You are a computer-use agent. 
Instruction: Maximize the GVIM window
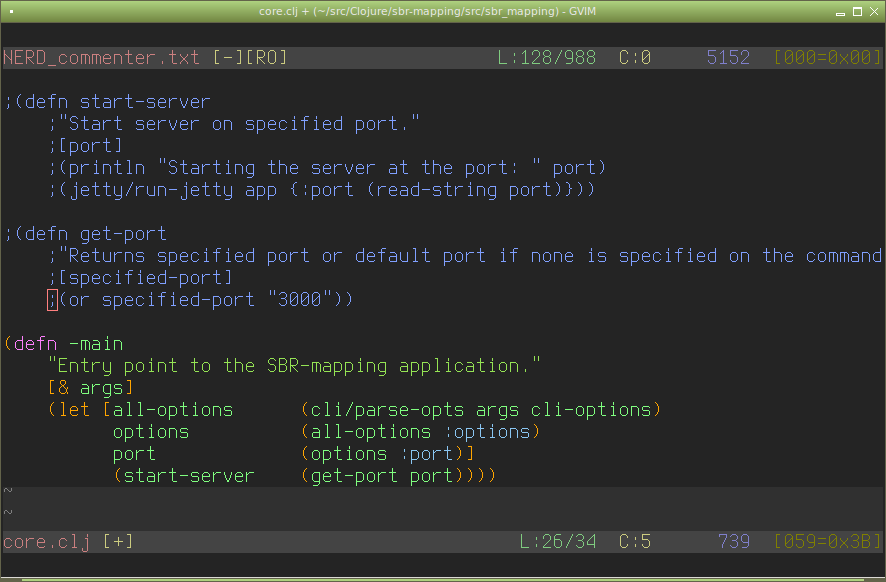click(x=855, y=12)
